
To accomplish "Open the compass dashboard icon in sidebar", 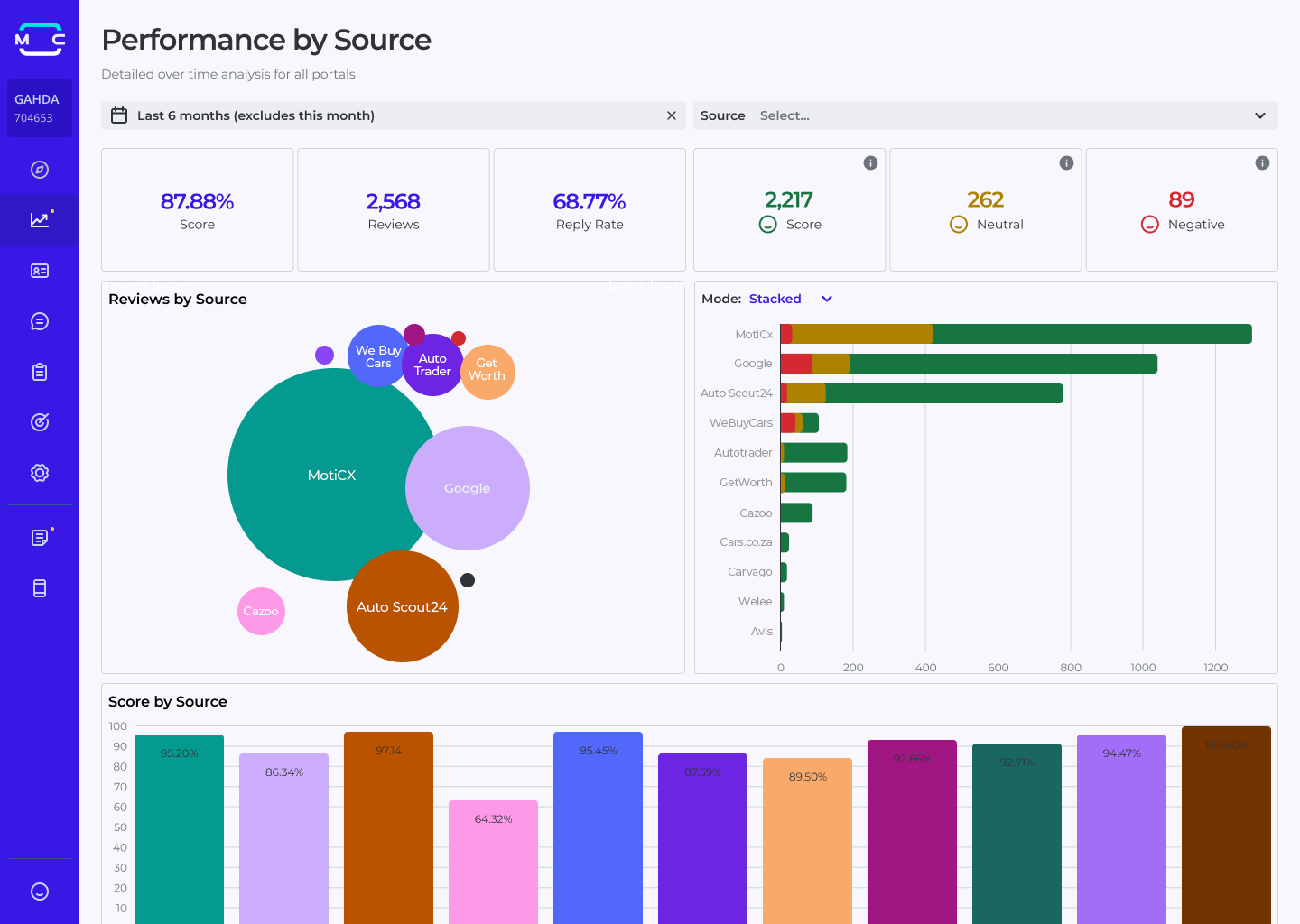I will click(39, 170).
